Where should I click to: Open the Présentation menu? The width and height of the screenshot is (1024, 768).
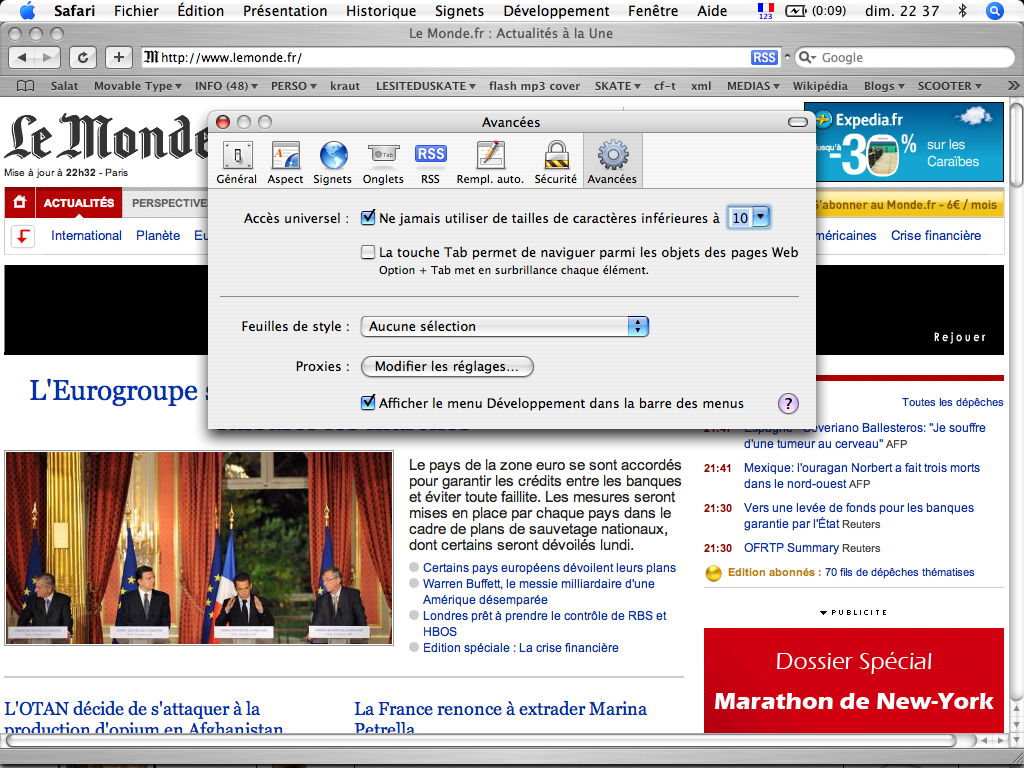click(x=285, y=10)
